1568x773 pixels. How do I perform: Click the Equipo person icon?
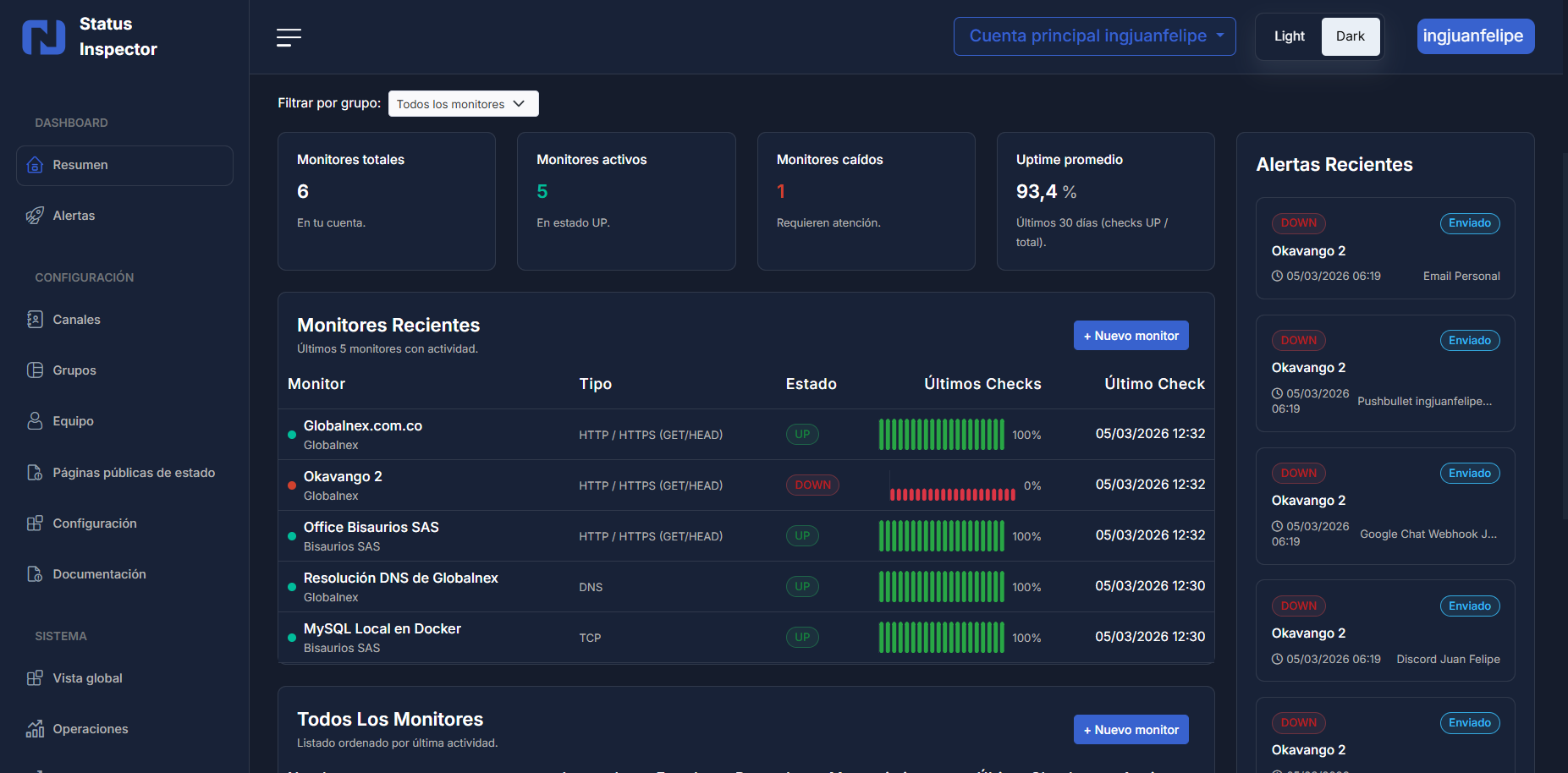[x=35, y=421]
